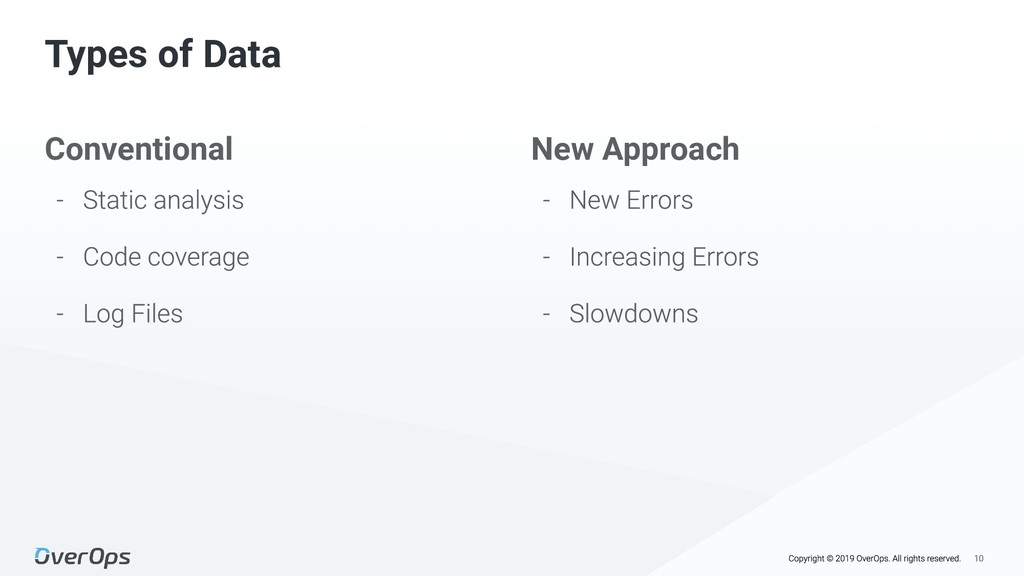
Task: Click the dash bullet before Static analysis
Action: coord(61,200)
